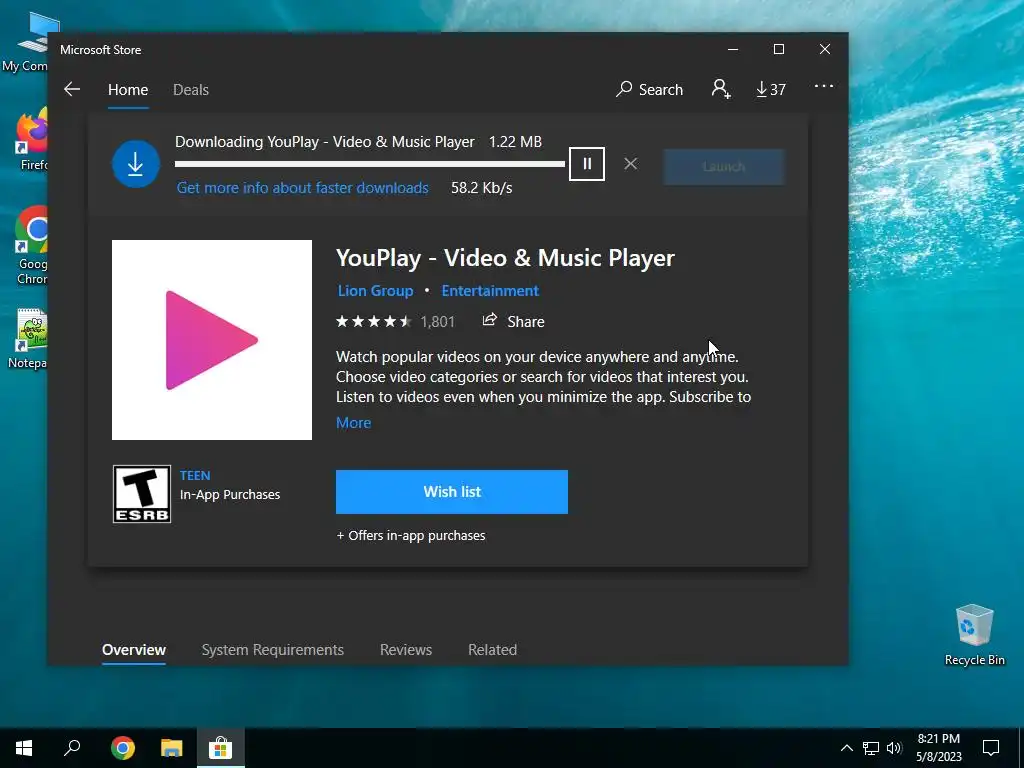Screen dimensions: 1024x768
Task: Open File Explorer from the taskbar
Action: click(172, 748)
